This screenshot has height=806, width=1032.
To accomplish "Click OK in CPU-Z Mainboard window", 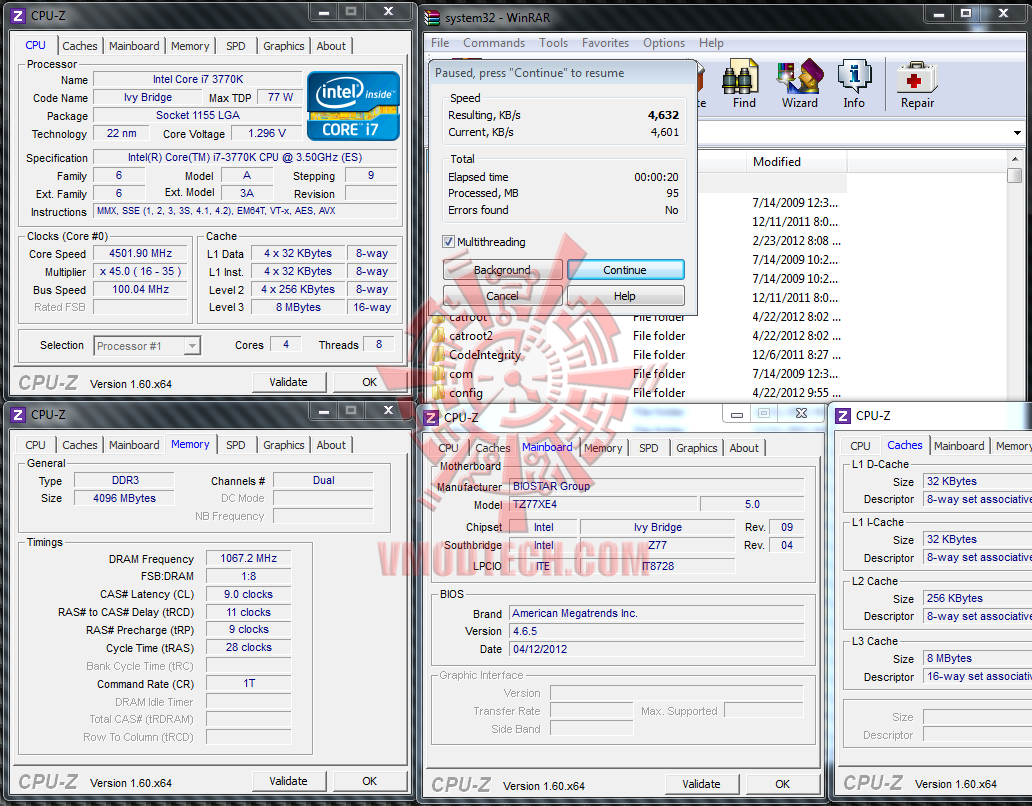I will click(782, 784).
